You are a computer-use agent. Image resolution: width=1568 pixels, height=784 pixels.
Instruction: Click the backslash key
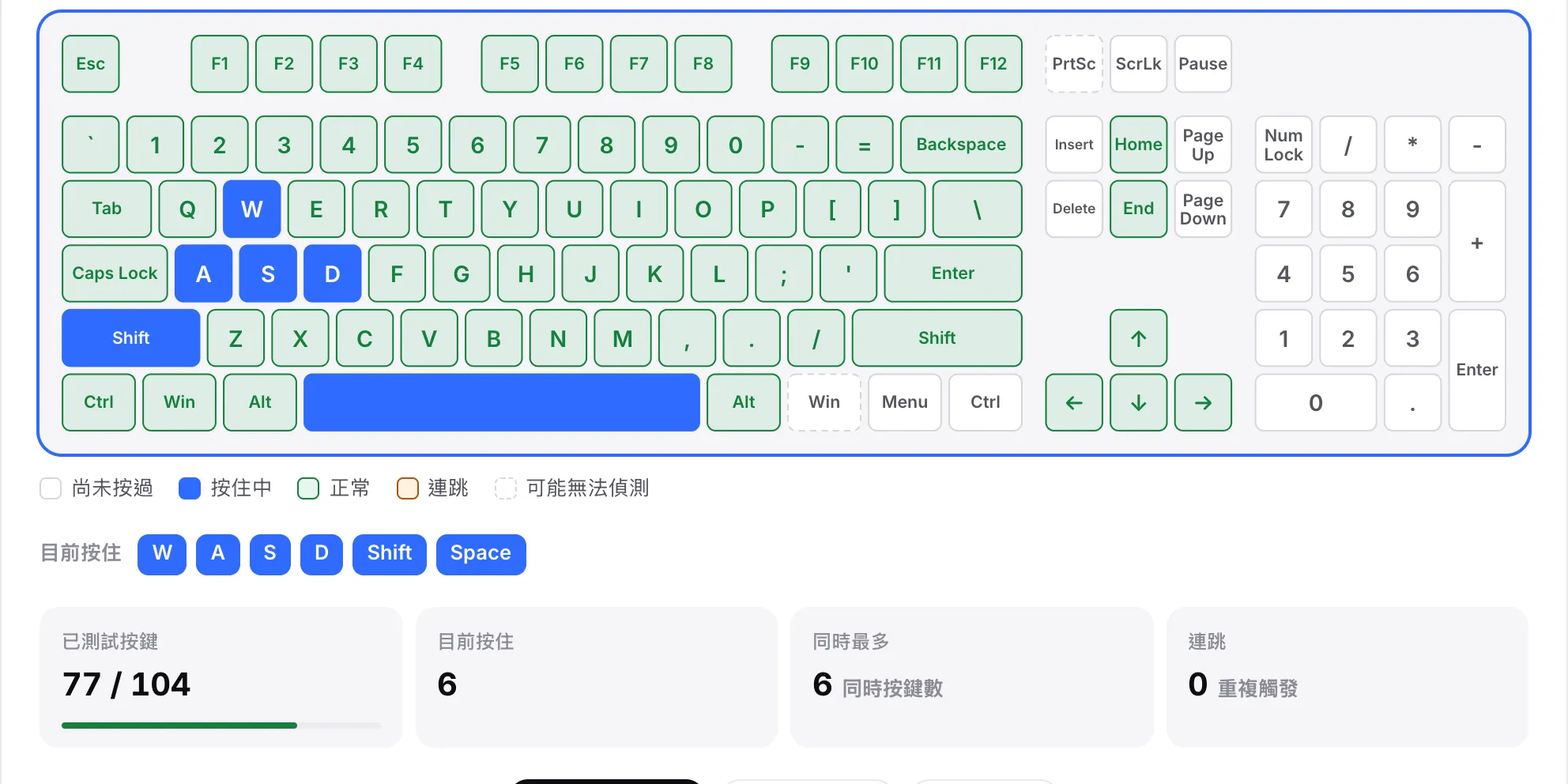tap(978, 209)
